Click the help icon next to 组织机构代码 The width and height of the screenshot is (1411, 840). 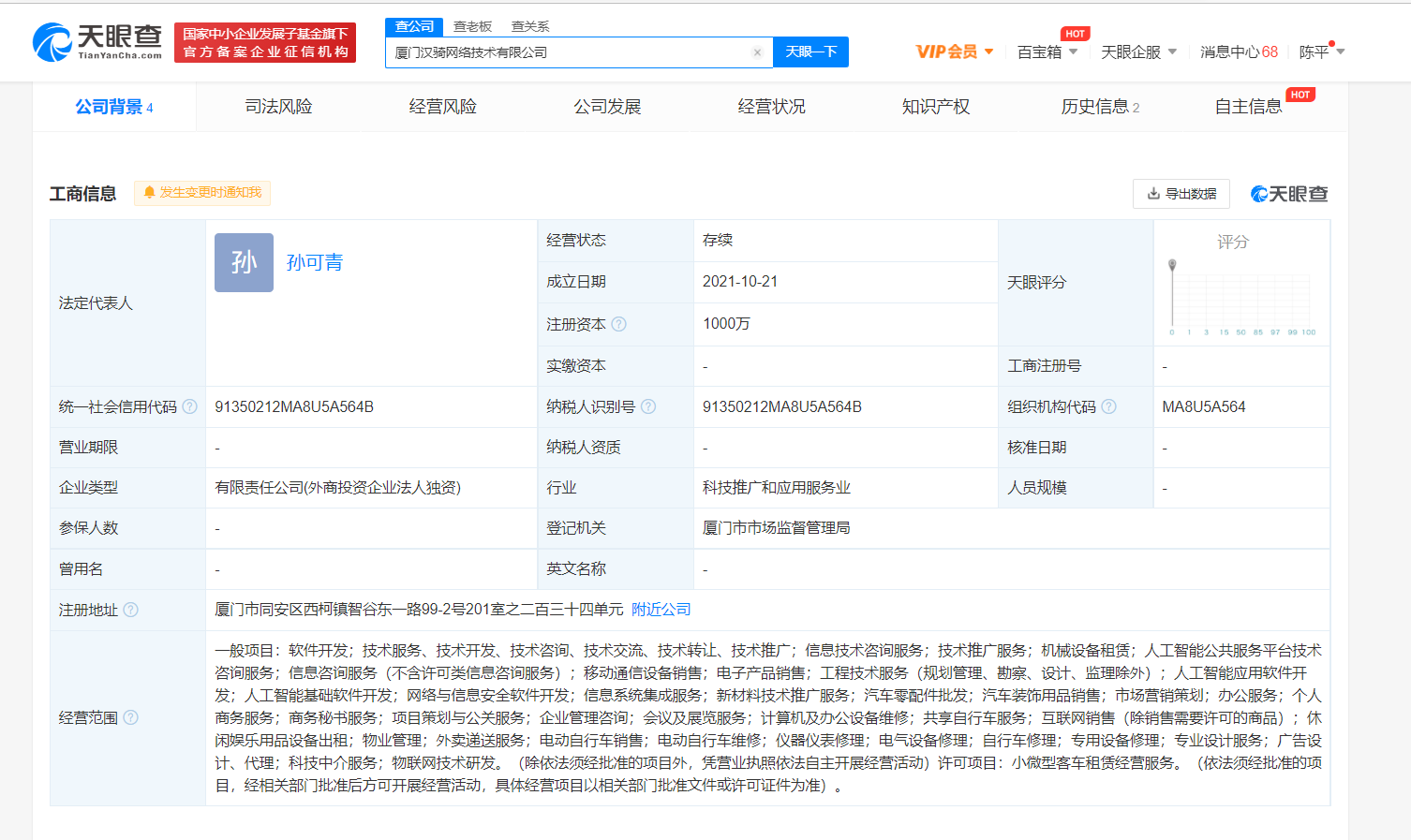pyautogui.click(x=1108, y=406)
